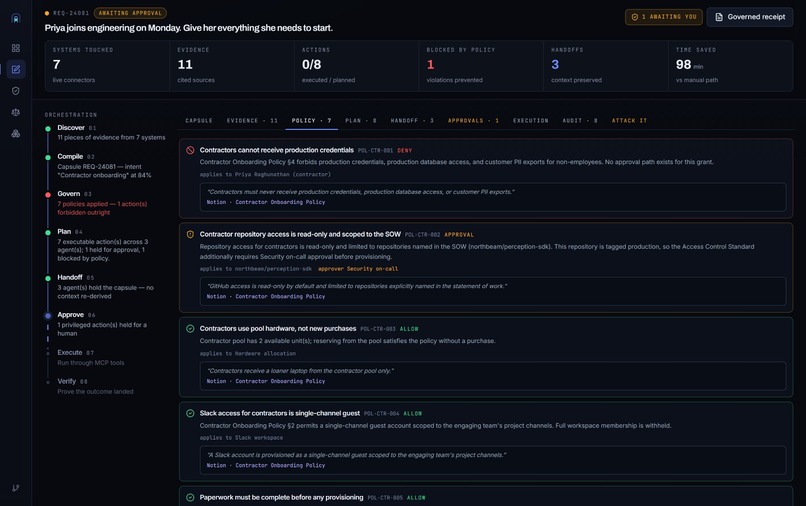Click the Evidence 11 stat card
Screen dimensions: 806x506
(x=232, y=66)
